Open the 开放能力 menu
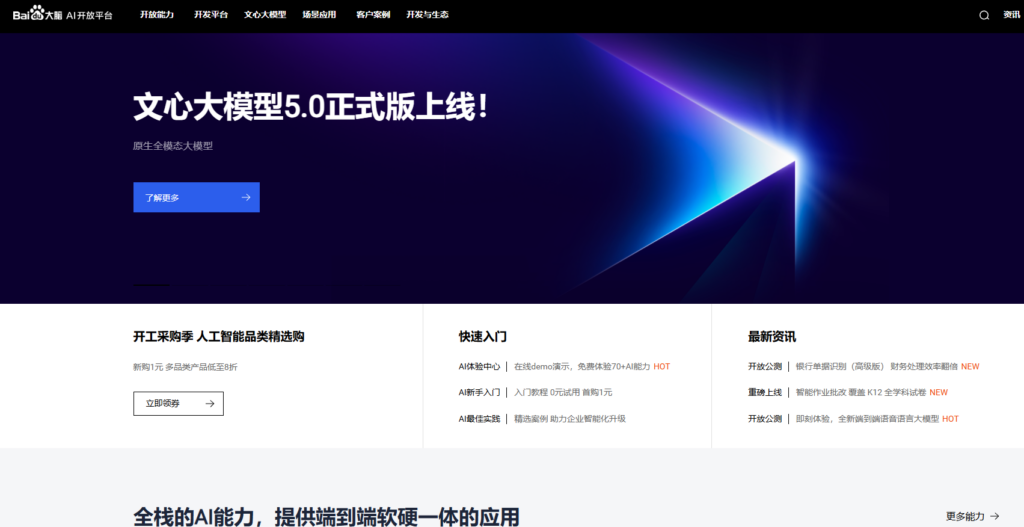 coord(157,14)
